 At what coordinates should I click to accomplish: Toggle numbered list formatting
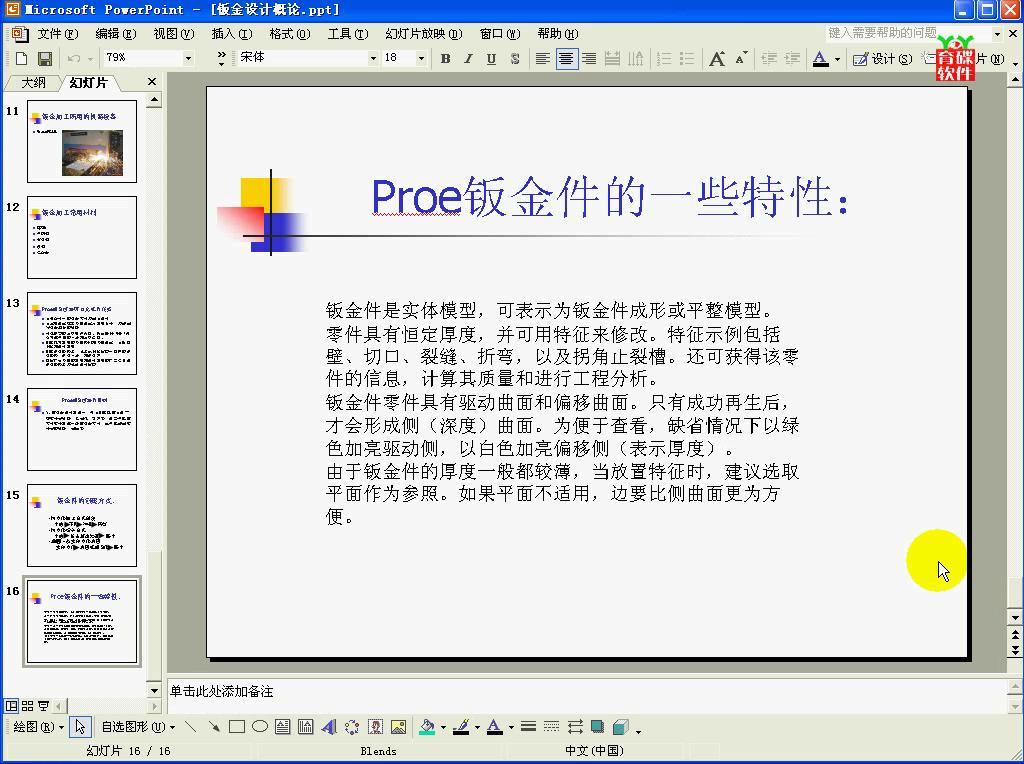(664, 58)
